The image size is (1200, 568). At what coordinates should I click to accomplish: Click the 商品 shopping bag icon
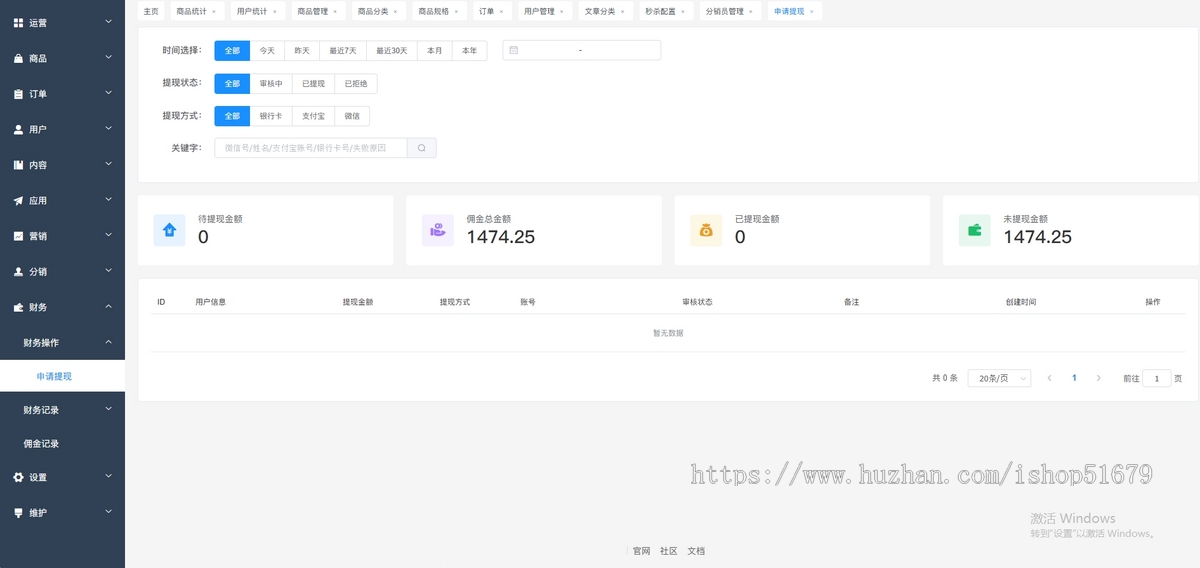click(x=18, y=58)
